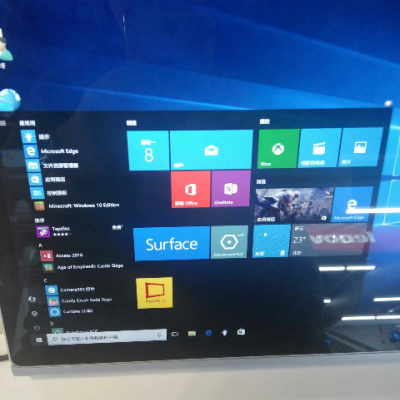Open the Movies & TV tile
Image resolution: width=400 pixels, height=400 pixels.
(x=319, y=148)
